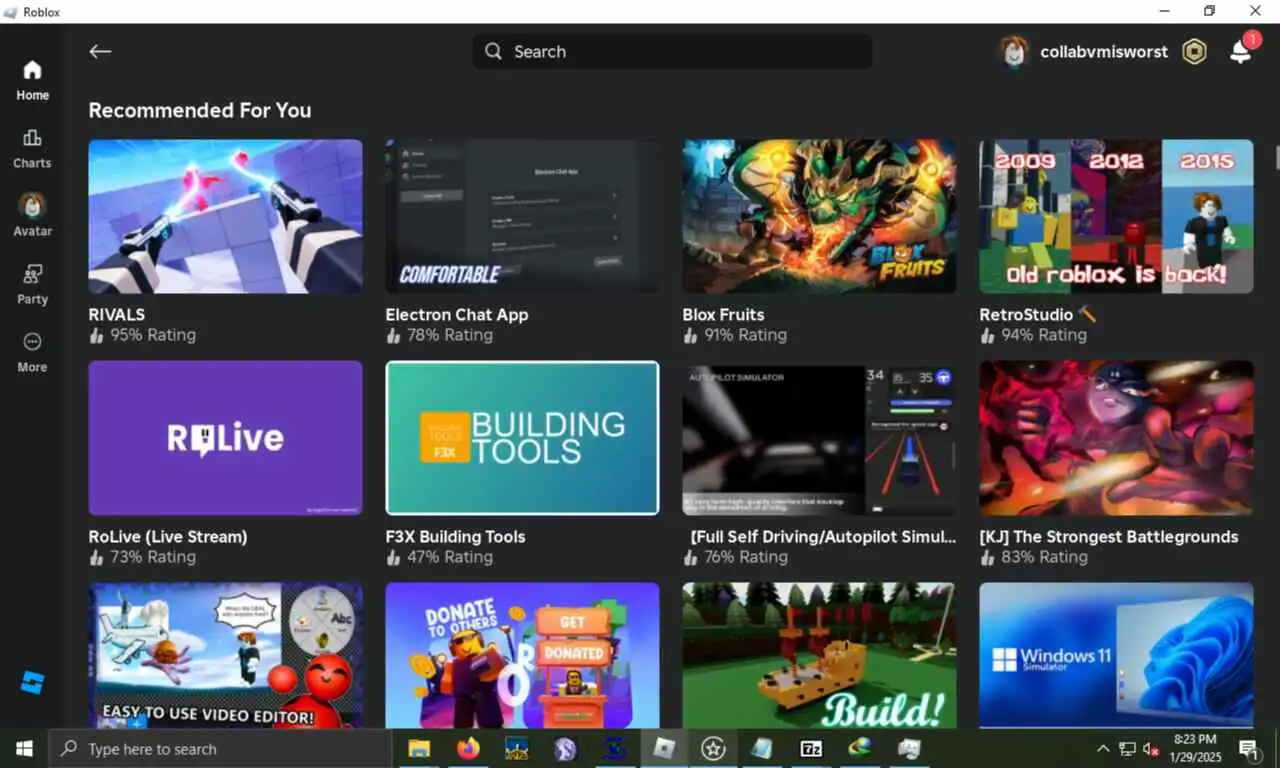1280x768 pixels.
Task: Click the Electron Chat App title
Action: pos(457,315)
